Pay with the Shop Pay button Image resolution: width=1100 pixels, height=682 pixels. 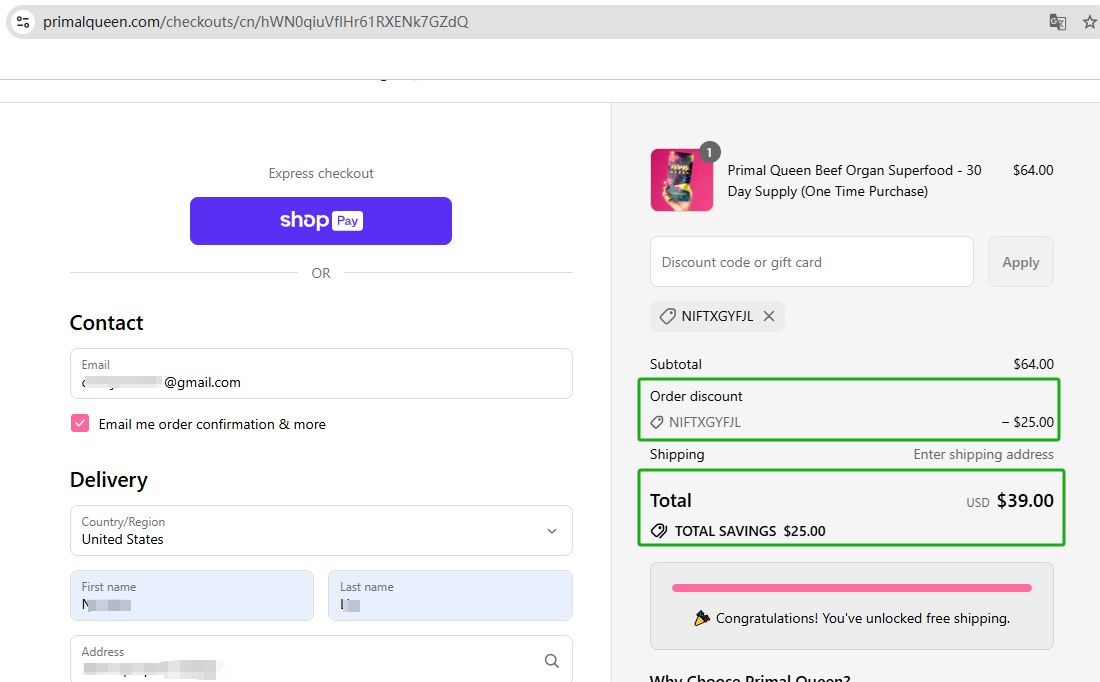pyautogui.click(x=321, y=221)
